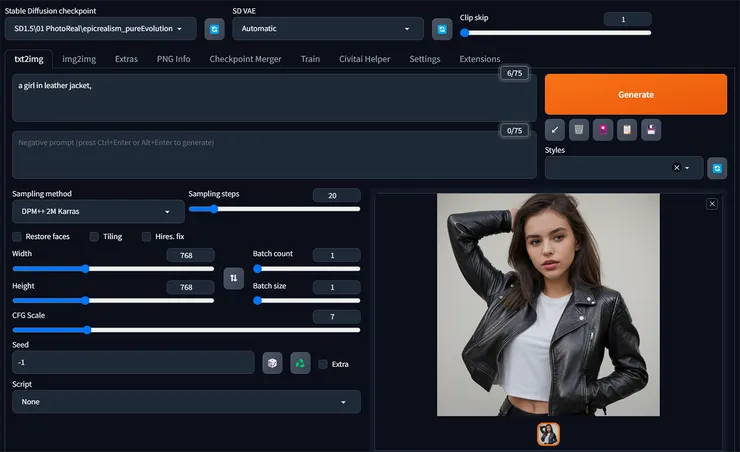Adjust the Sampling steps slider
The image size is (740, 452).
274,209
